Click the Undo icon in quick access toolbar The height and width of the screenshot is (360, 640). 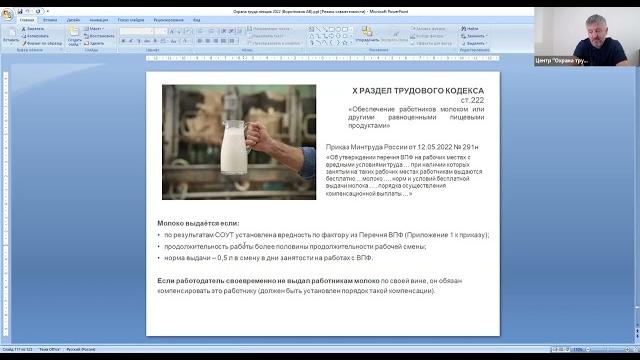pyautogui.click(x=28, y=11)
